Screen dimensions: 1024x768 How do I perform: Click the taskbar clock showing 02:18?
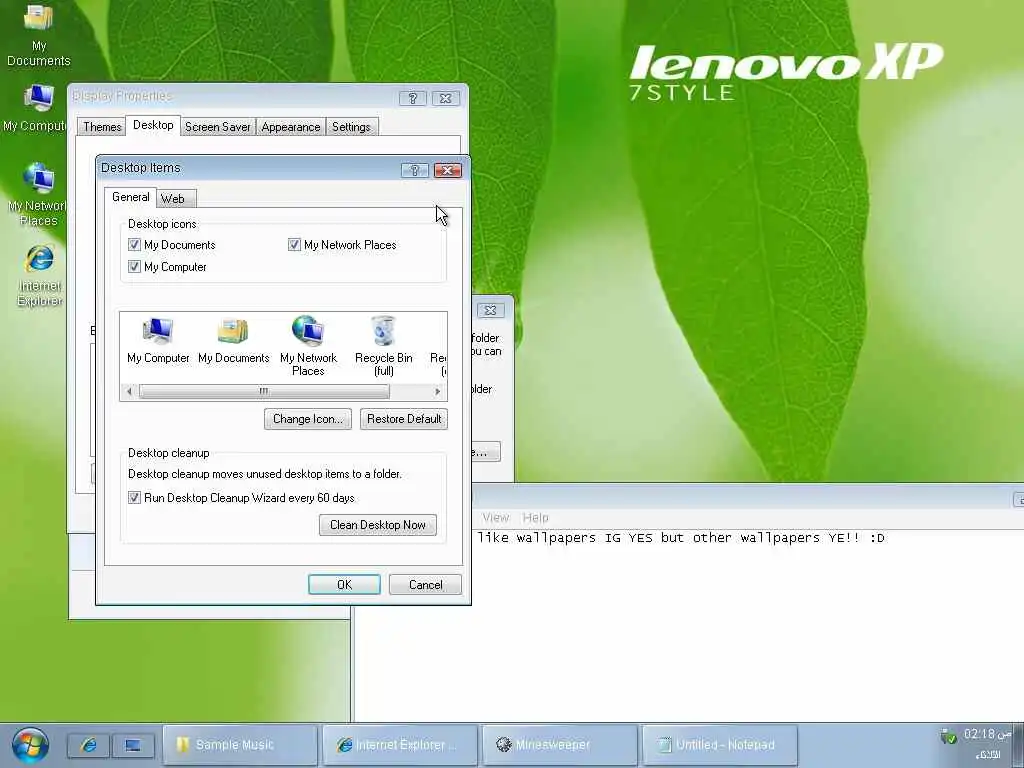(987, 735)
